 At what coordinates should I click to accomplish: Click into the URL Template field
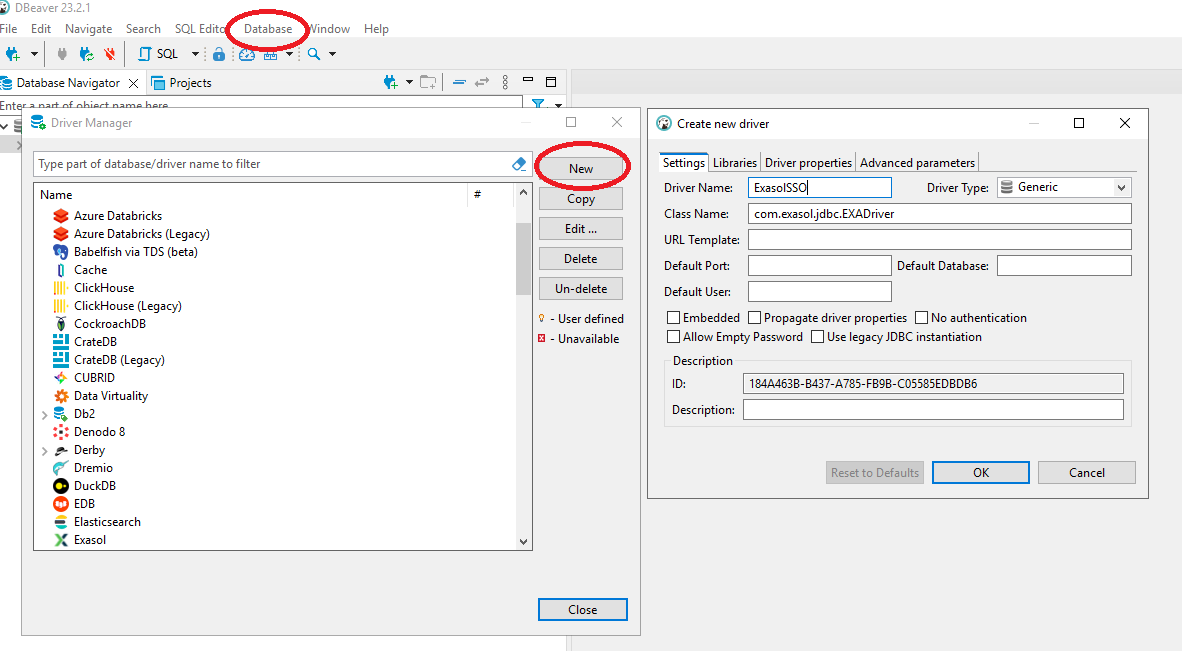click(939, 240)
